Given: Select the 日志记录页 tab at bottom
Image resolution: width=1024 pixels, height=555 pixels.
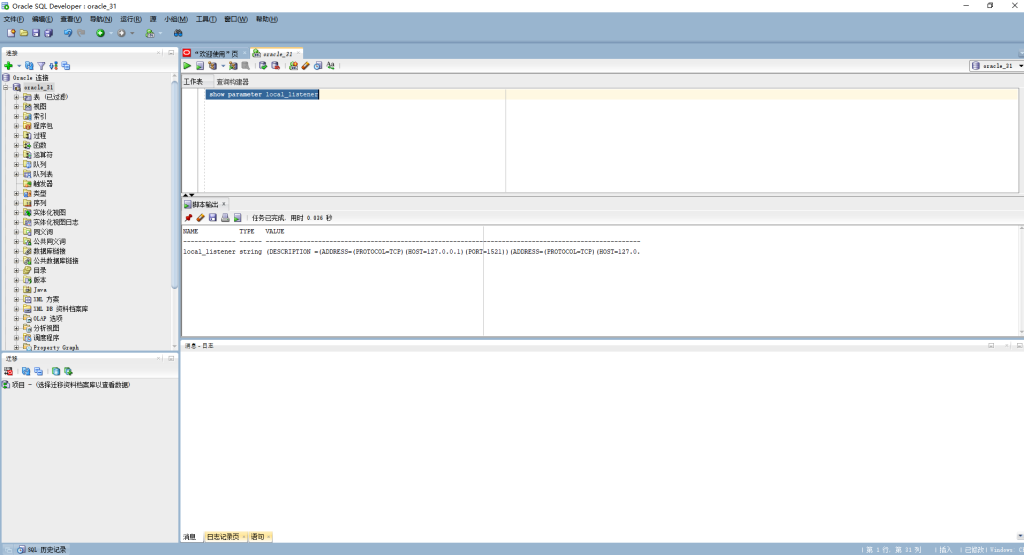Looking at the screenshot, I should click(224, 537).
